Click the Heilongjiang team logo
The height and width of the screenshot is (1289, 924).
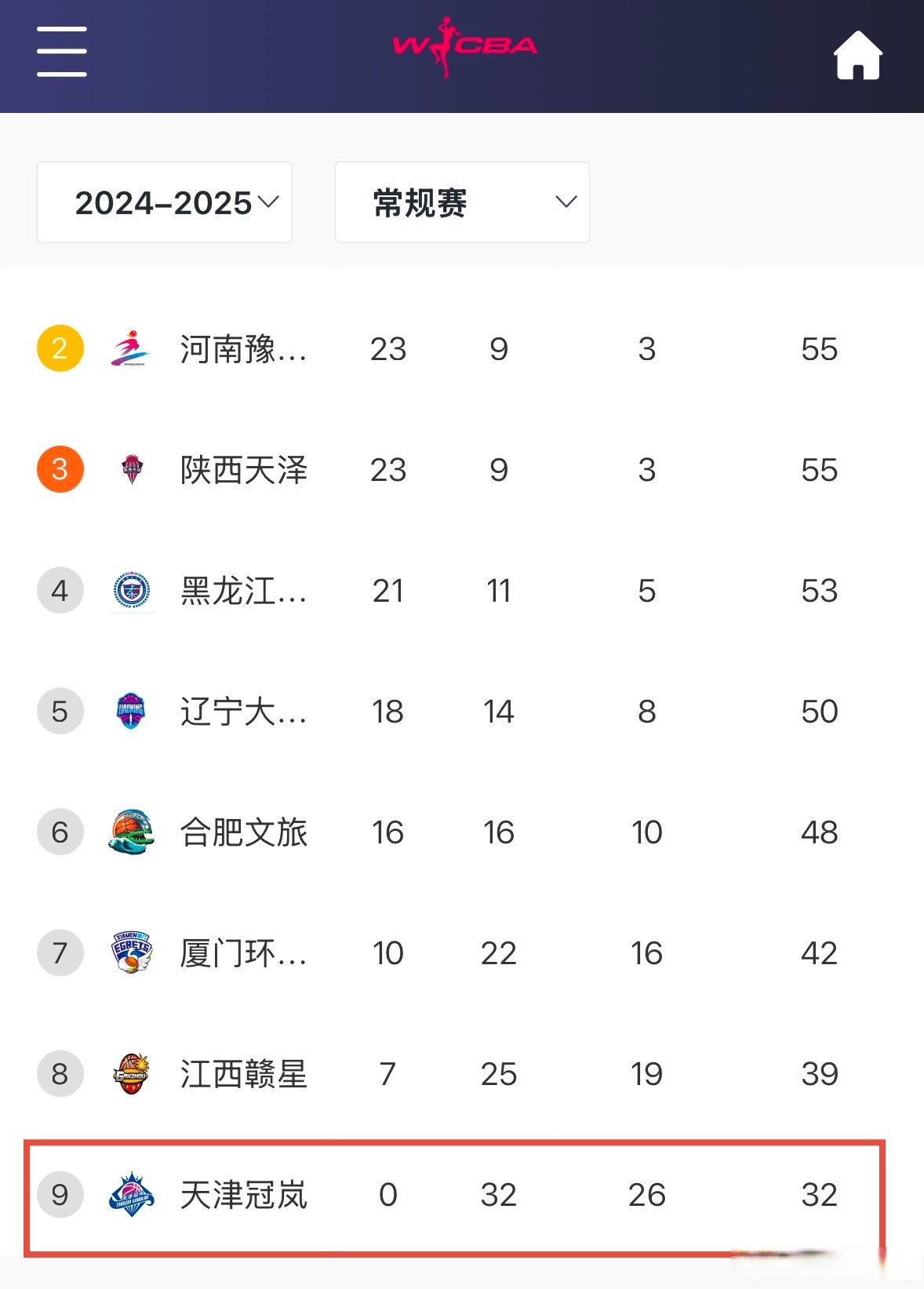(132, 591)
